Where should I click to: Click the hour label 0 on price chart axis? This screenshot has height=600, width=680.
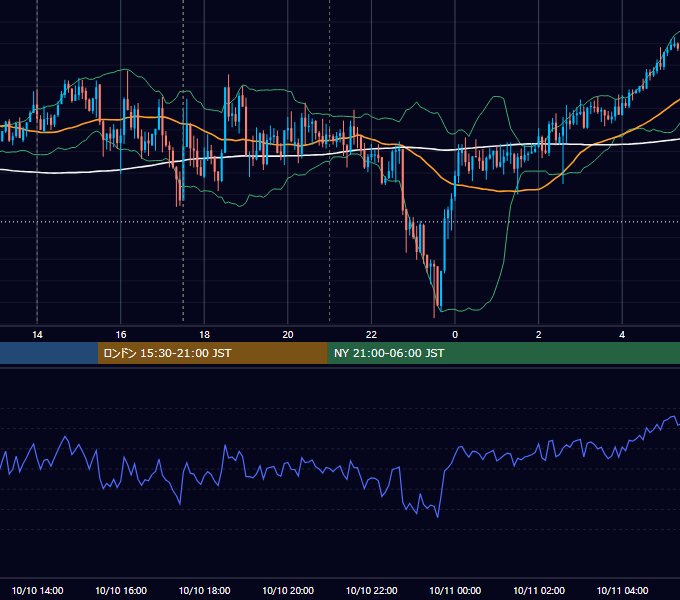click(x=455, y=335)
